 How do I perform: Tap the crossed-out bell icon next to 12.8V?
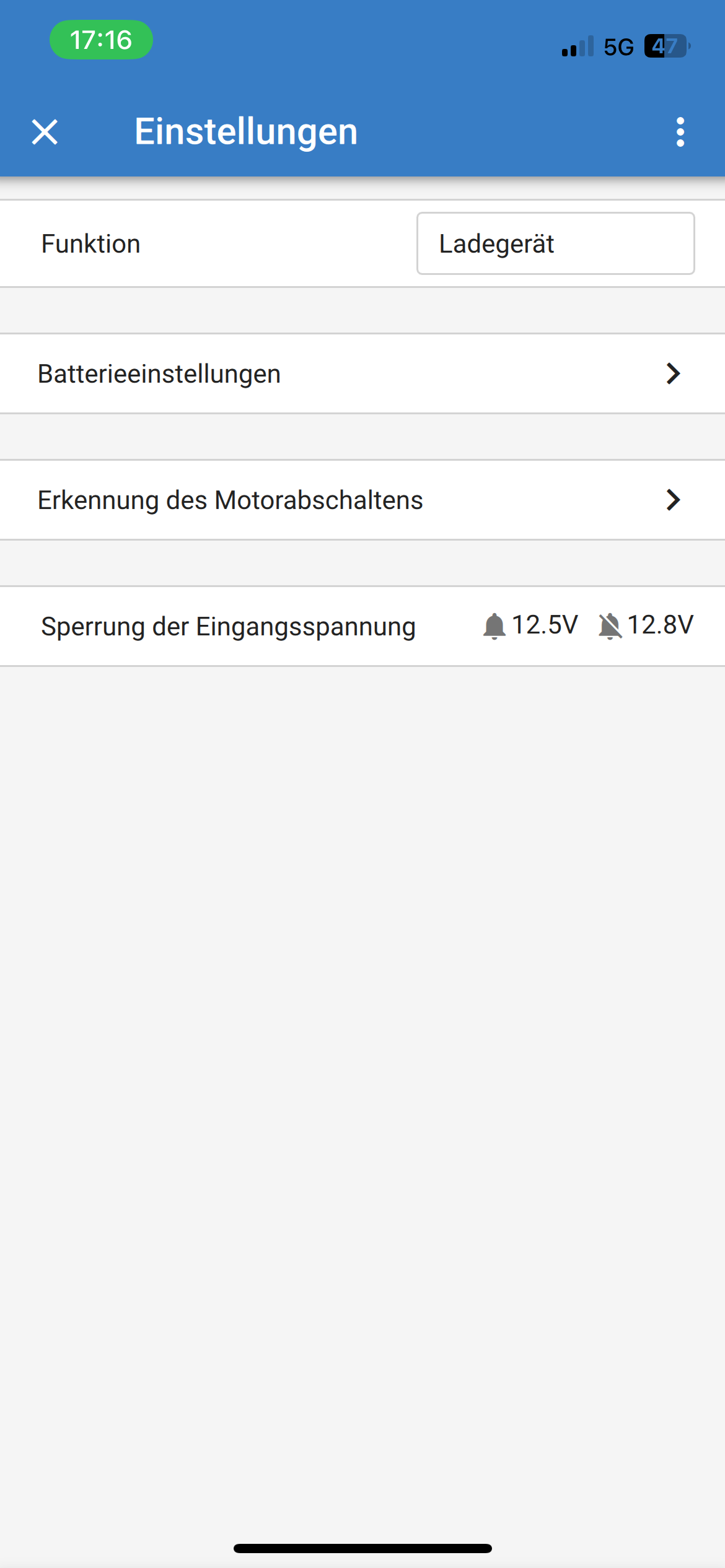coord(610,626)
